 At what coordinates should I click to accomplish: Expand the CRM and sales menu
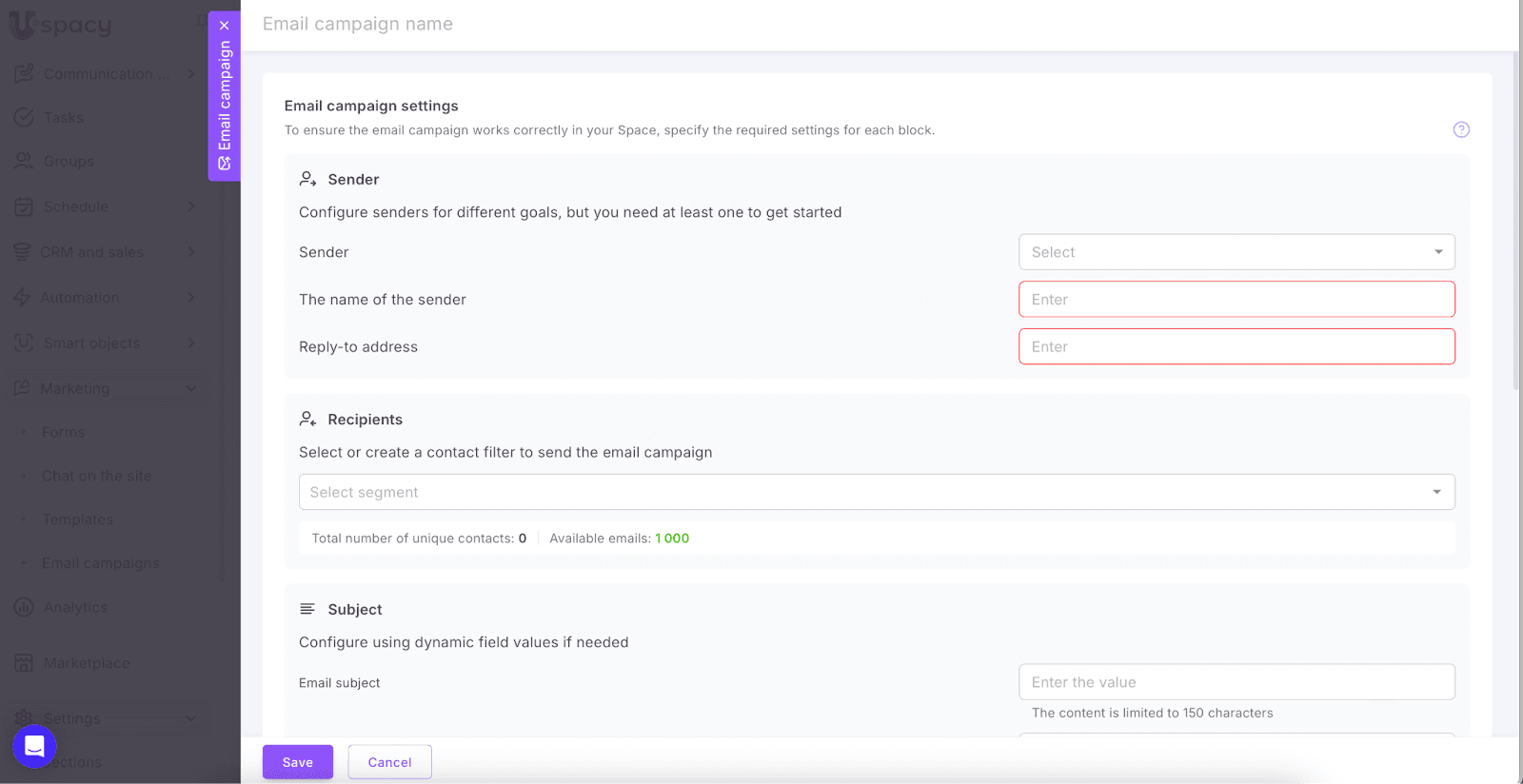tap(191, 252)
